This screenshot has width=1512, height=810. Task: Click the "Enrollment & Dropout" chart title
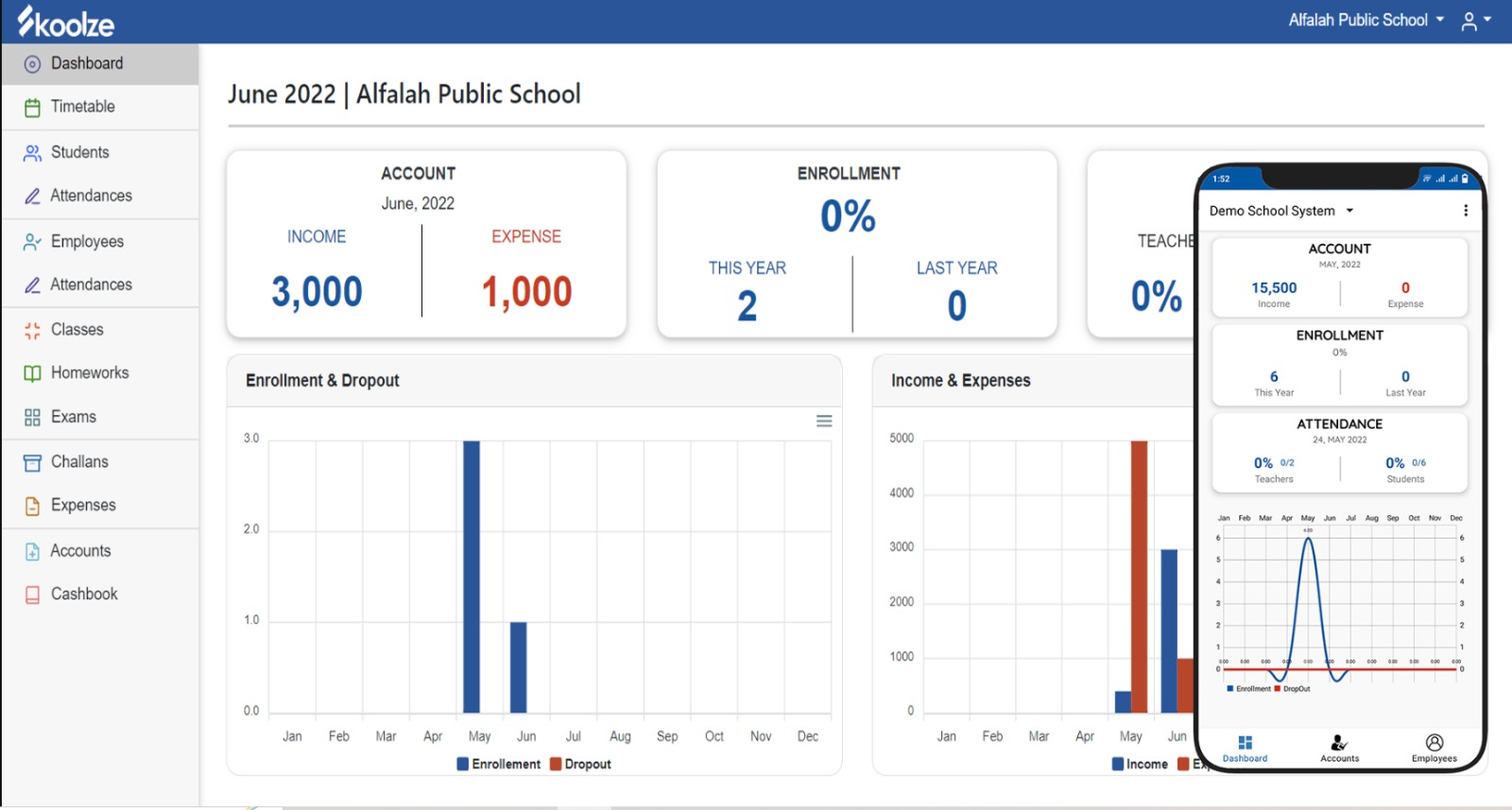point(322,381)
